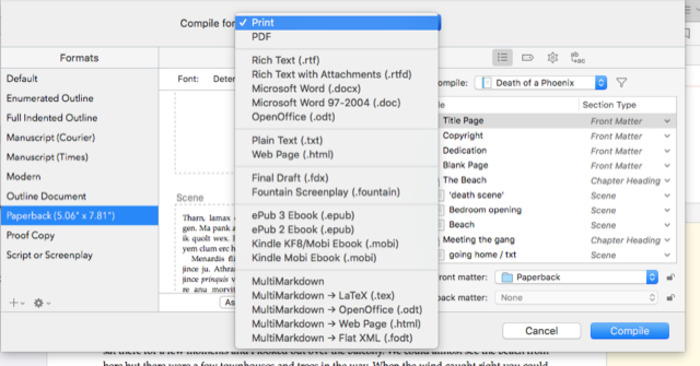Click the Section Type column header
700x366 pixels.
click(x=627, y=105)
